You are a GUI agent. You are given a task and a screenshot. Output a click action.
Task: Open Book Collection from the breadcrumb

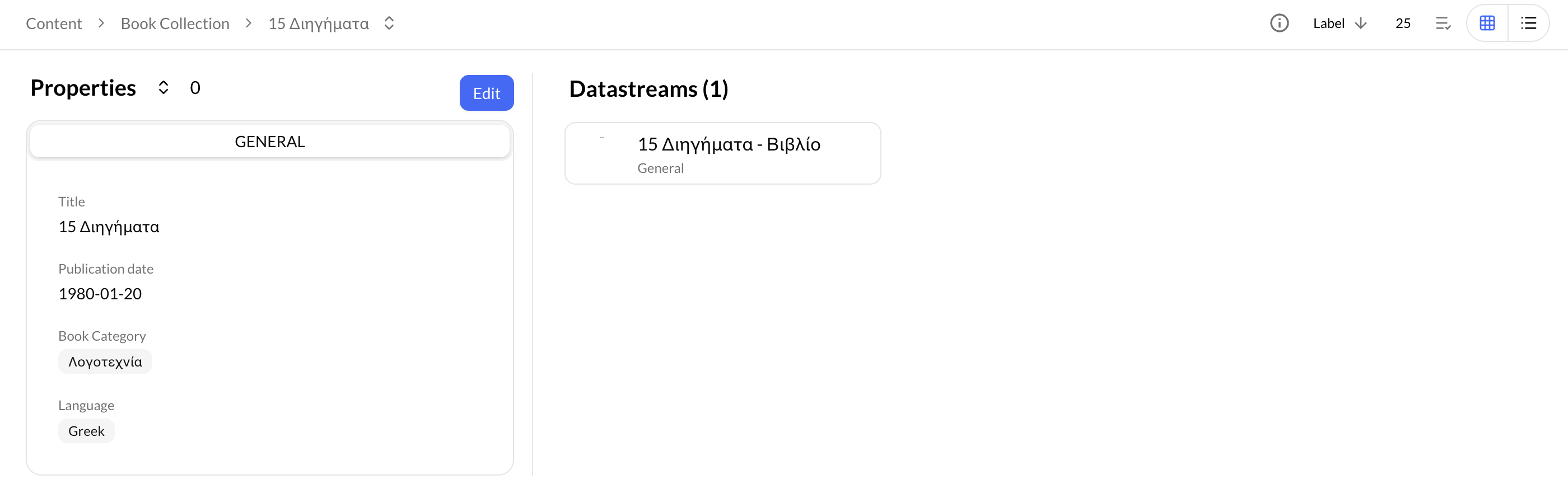tap(175, 23)
